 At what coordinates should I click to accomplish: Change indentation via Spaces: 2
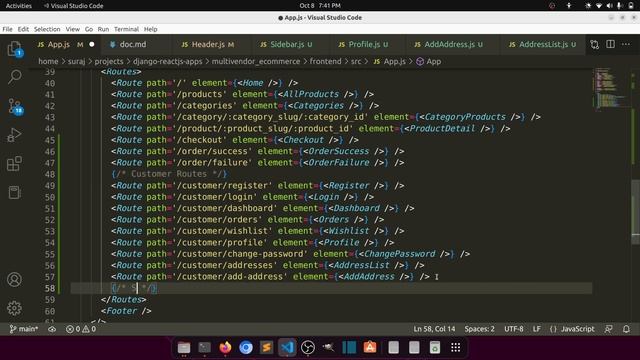[479, 329]
